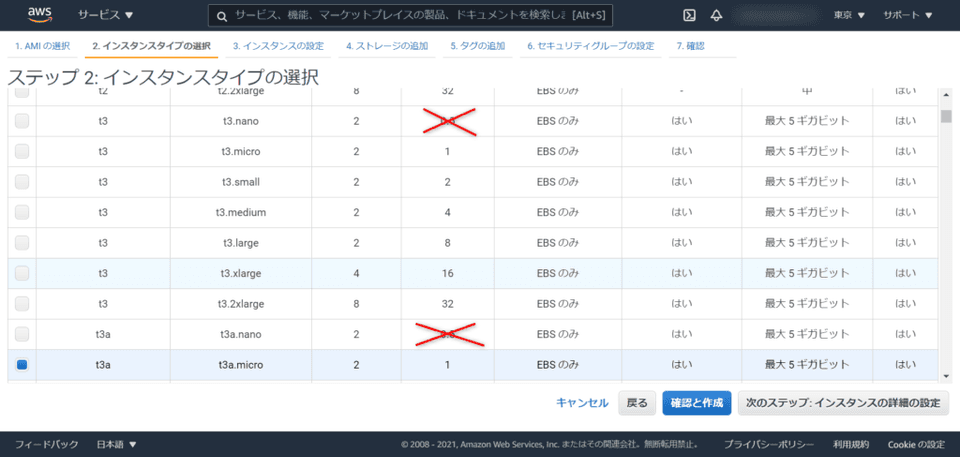
Task: Click the キャンセル link
Action: point(582,403)
